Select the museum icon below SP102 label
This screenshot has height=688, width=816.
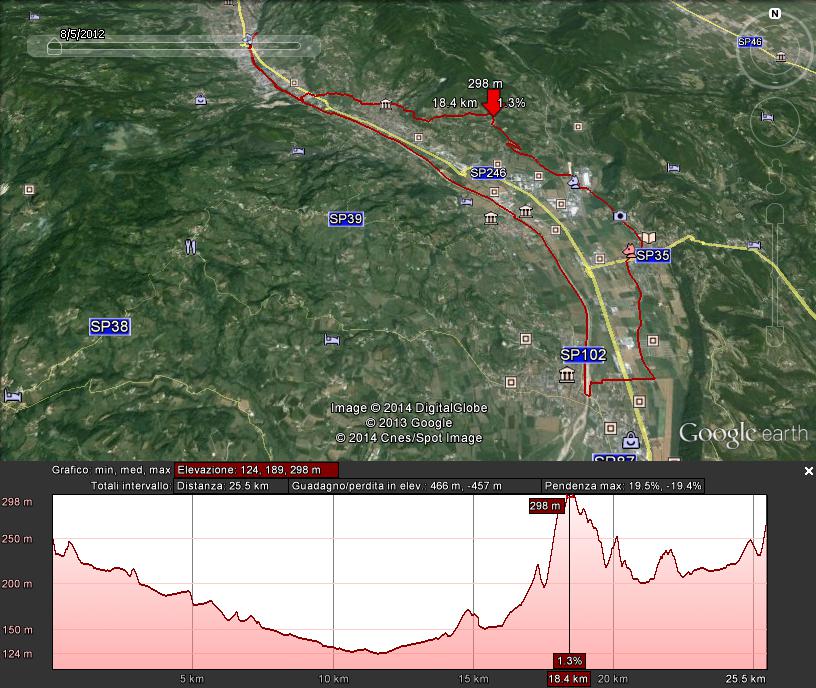tap(567, 375)
